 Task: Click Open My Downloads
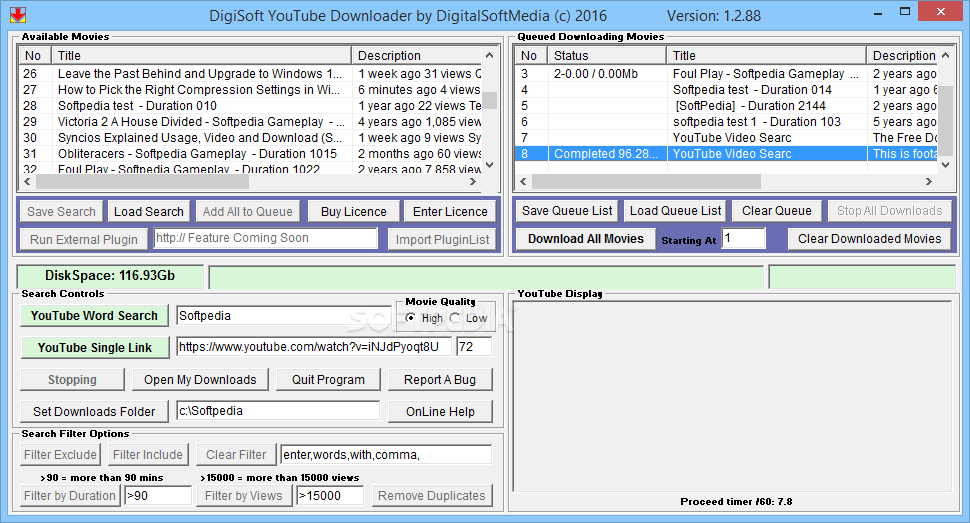pyautogui.click(x=200, y=380)
